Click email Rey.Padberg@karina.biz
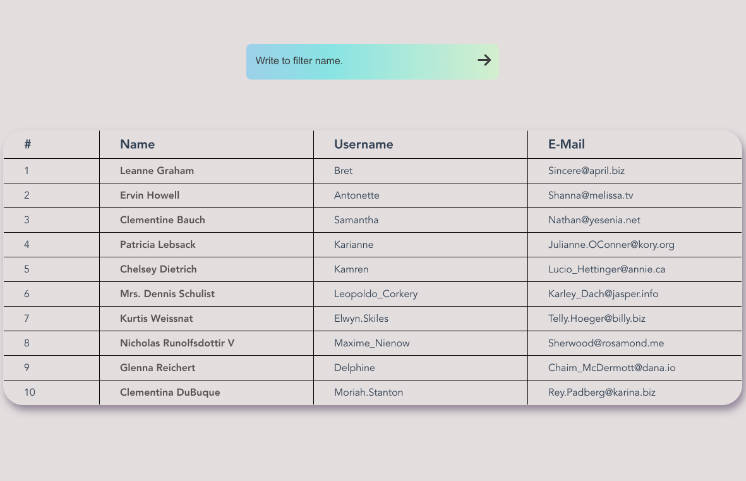746x481 pixels. coord(601,393)
